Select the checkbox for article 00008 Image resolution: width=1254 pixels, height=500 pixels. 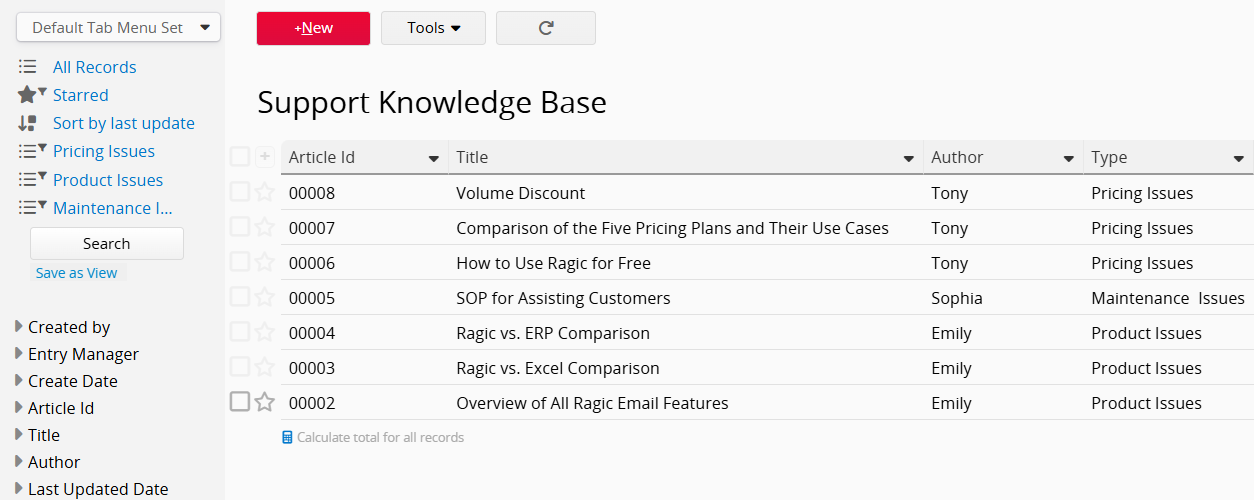point(240,192)
